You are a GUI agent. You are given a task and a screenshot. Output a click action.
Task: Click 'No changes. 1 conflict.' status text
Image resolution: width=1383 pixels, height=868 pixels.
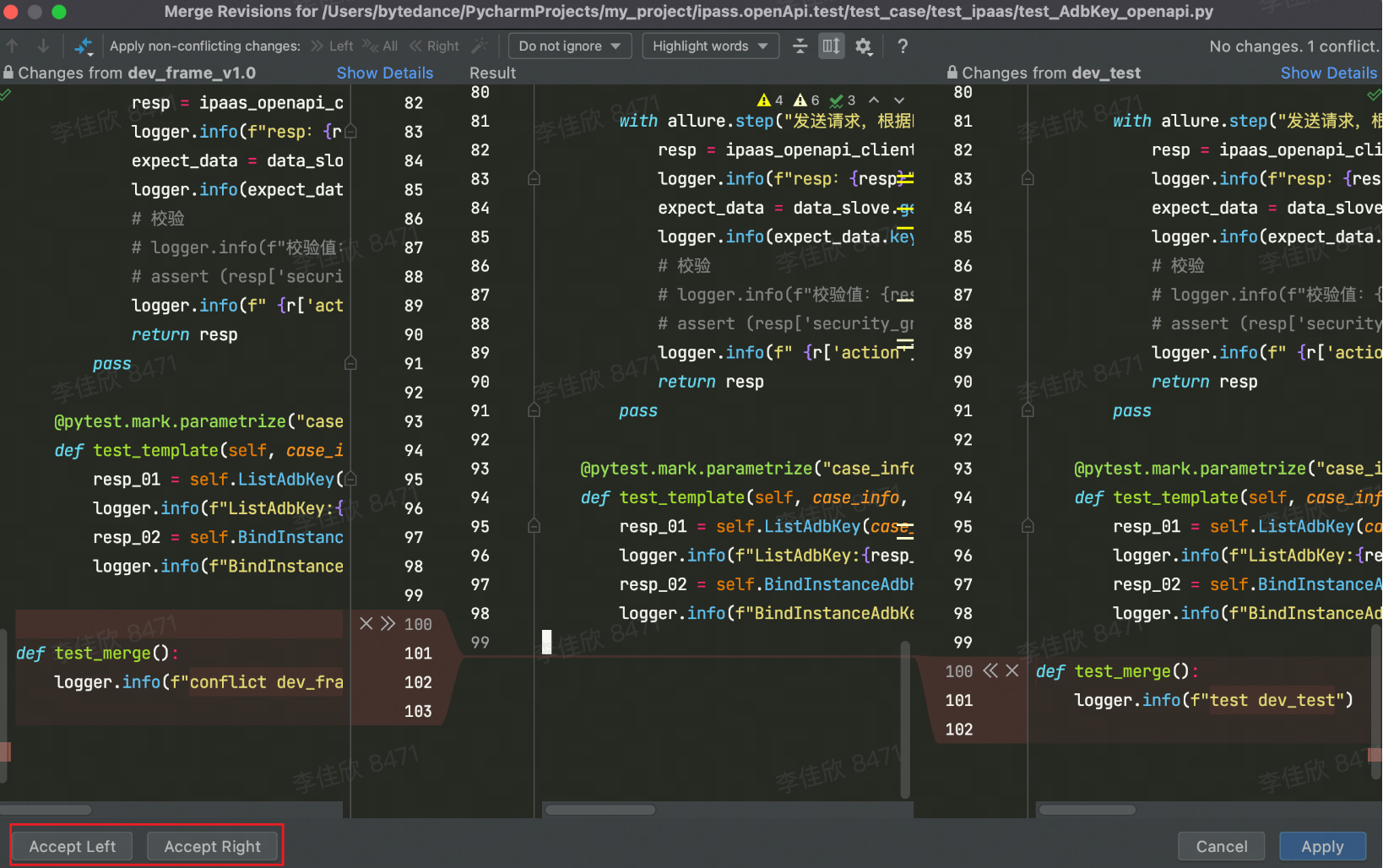tap(1294, 46)
